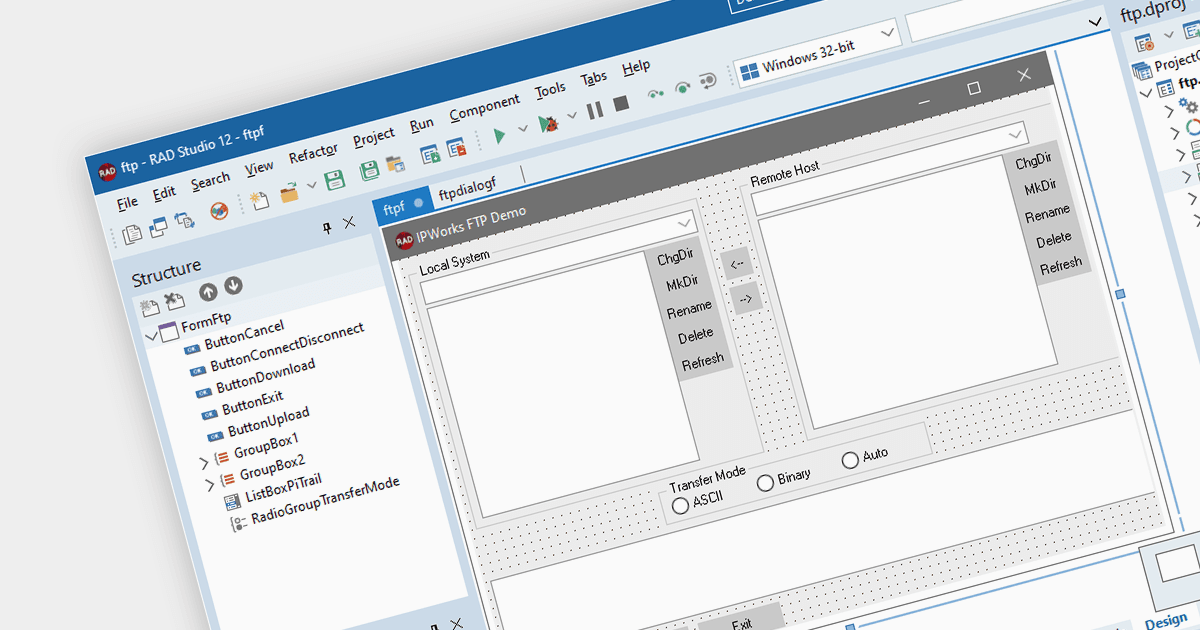
Task: Click the Structure panel move-up arrow
Action: pos(208,292)
